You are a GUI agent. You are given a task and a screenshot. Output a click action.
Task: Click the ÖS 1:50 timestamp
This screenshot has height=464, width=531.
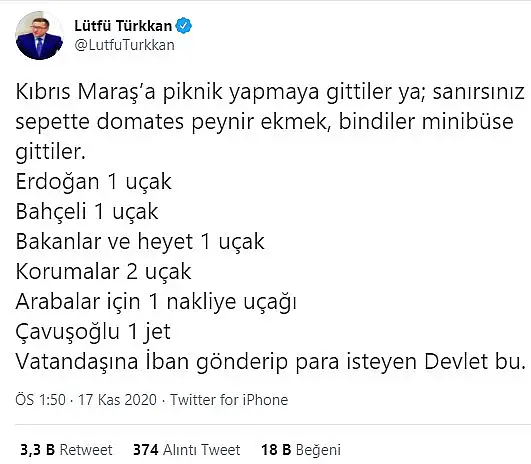(x=40, y=400)
